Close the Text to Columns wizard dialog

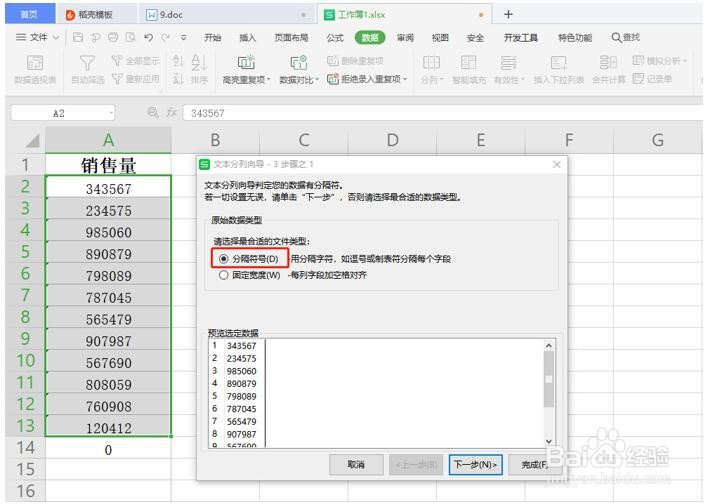coord(557,164)
